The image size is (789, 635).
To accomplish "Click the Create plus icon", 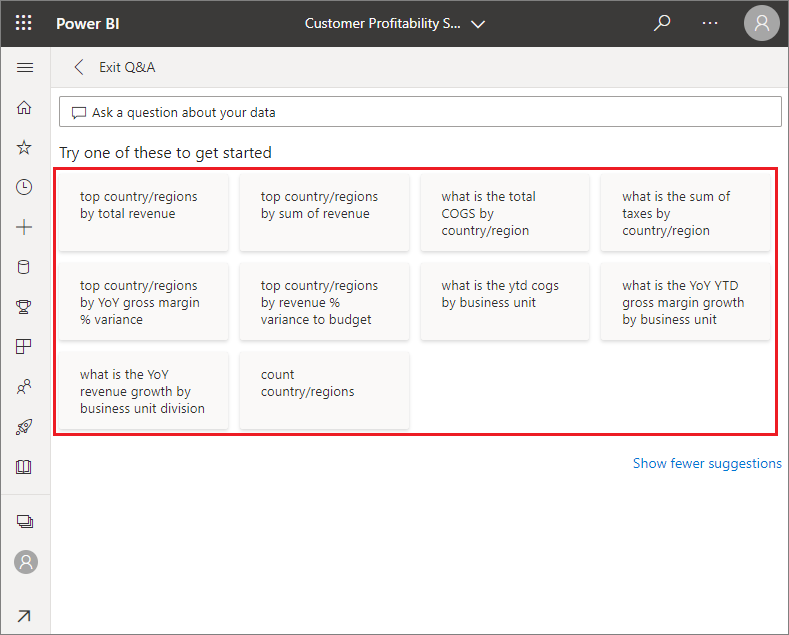I will click(x=25, y=227).
